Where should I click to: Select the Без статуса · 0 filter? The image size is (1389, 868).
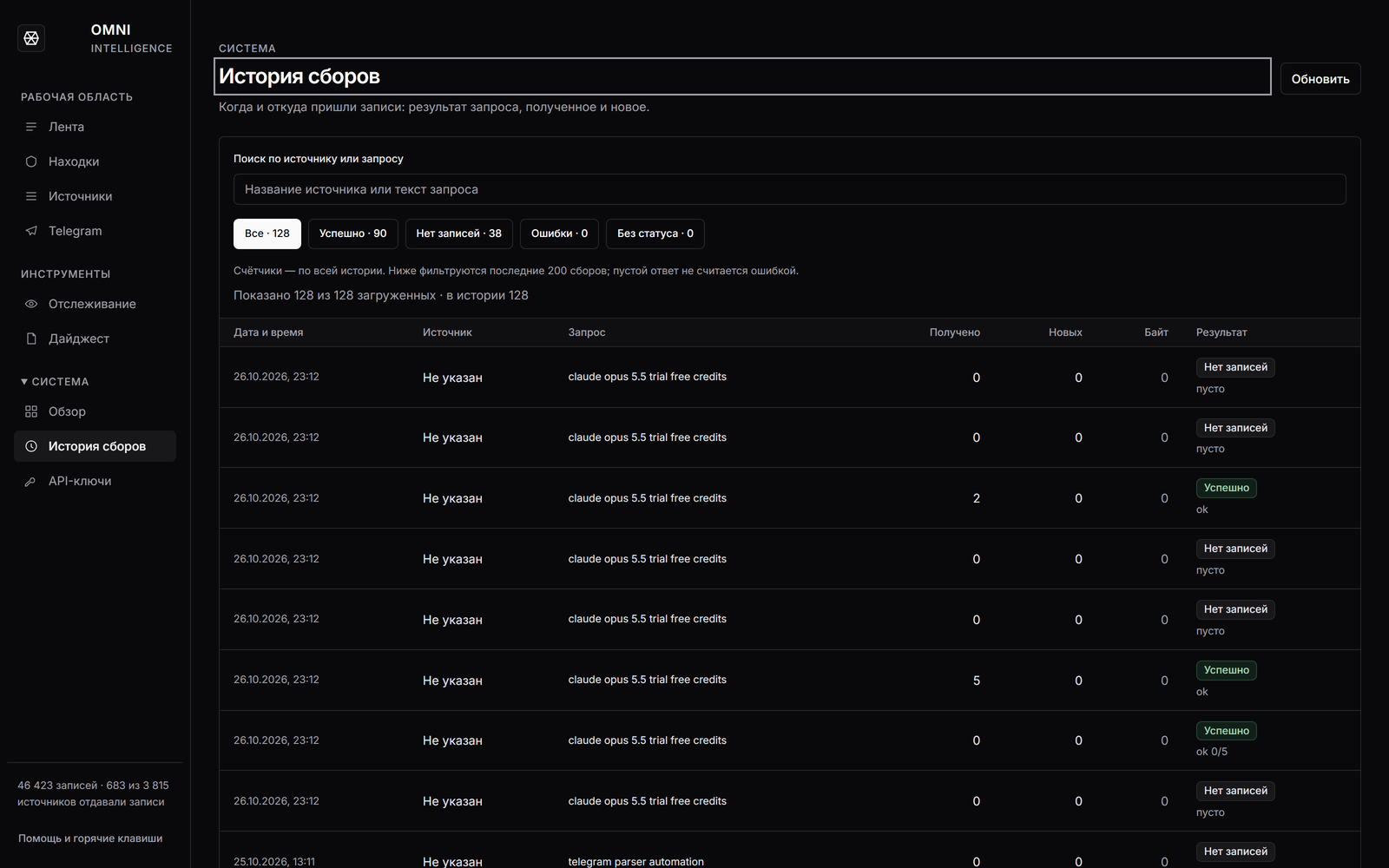tap(655, 233)
